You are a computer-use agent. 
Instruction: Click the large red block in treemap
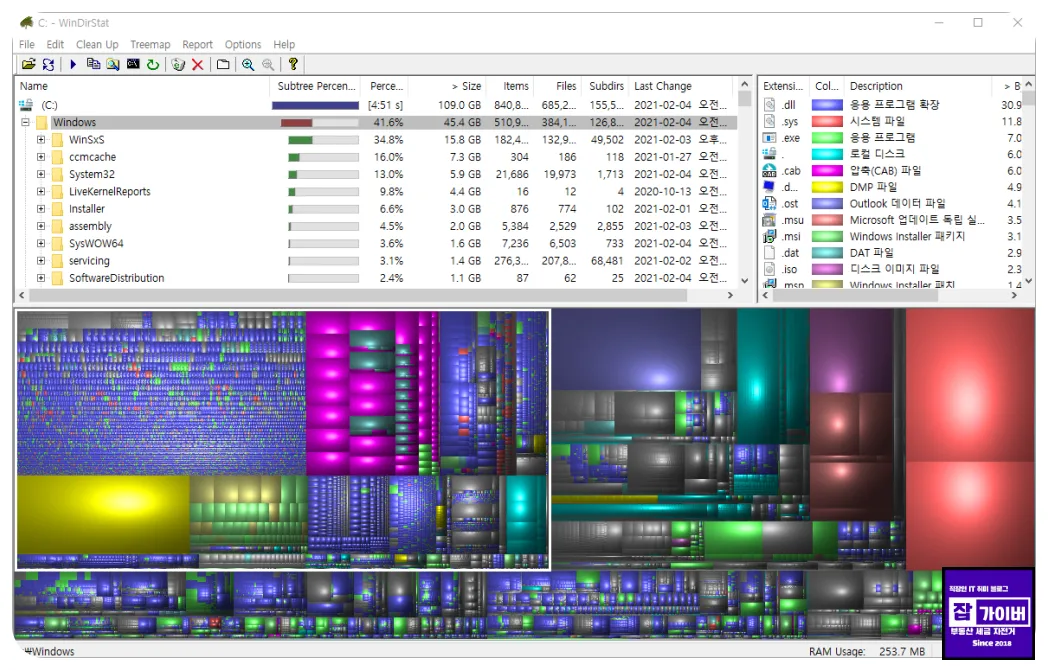(970, 384)
